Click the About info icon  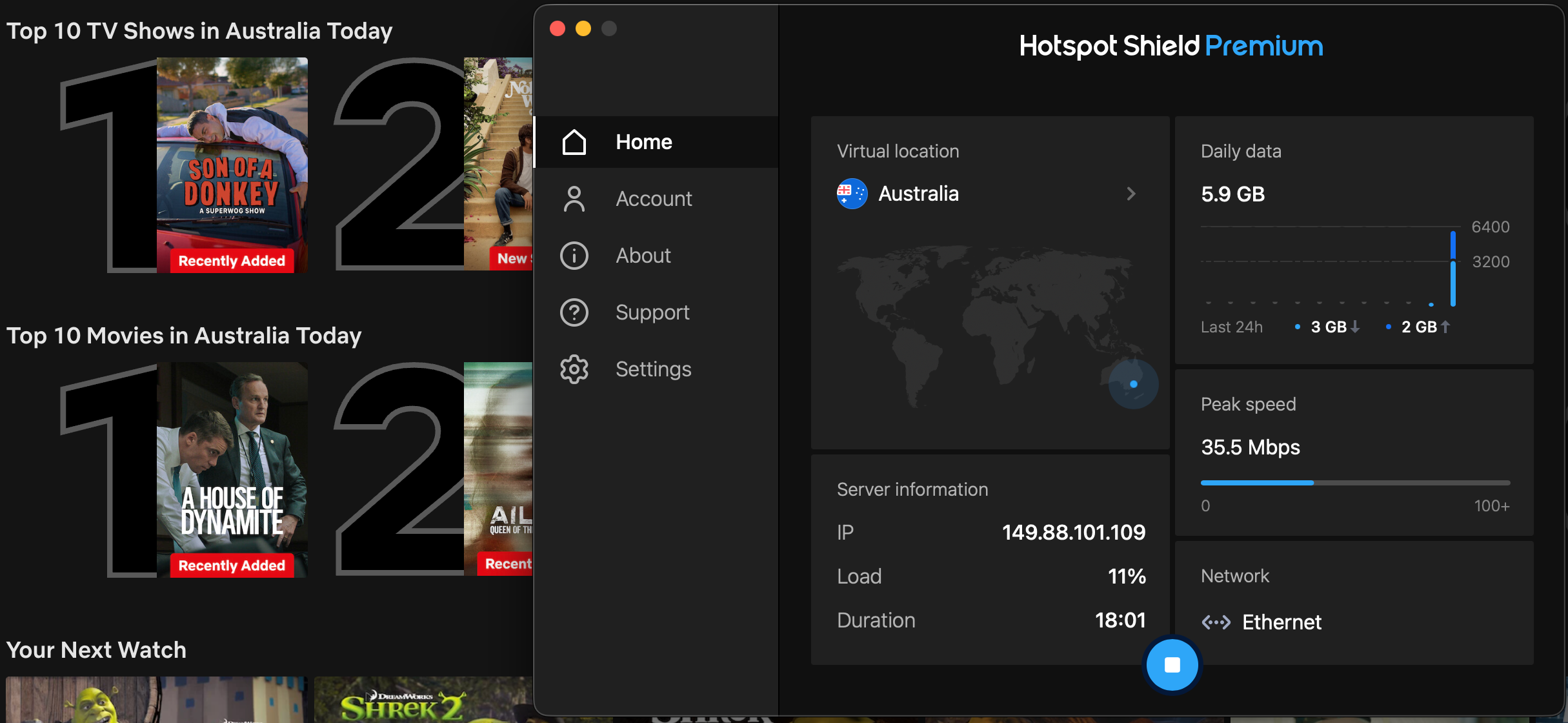point(574,256)
